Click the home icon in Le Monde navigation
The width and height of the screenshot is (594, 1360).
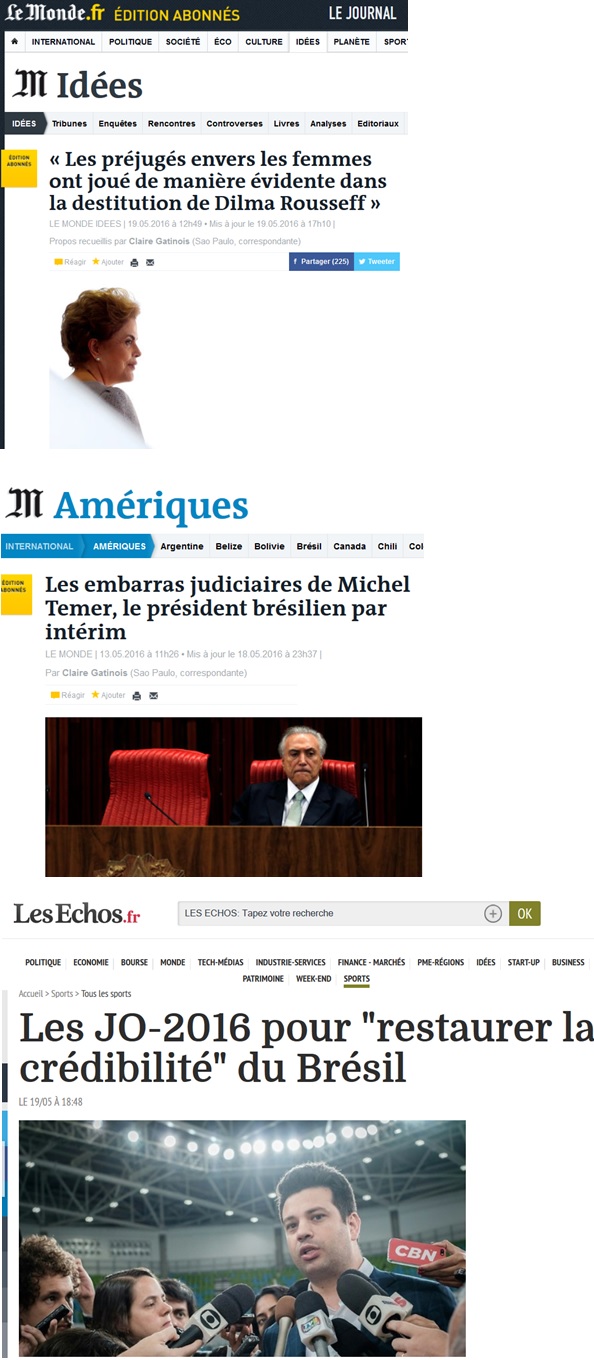click(14, 42)
